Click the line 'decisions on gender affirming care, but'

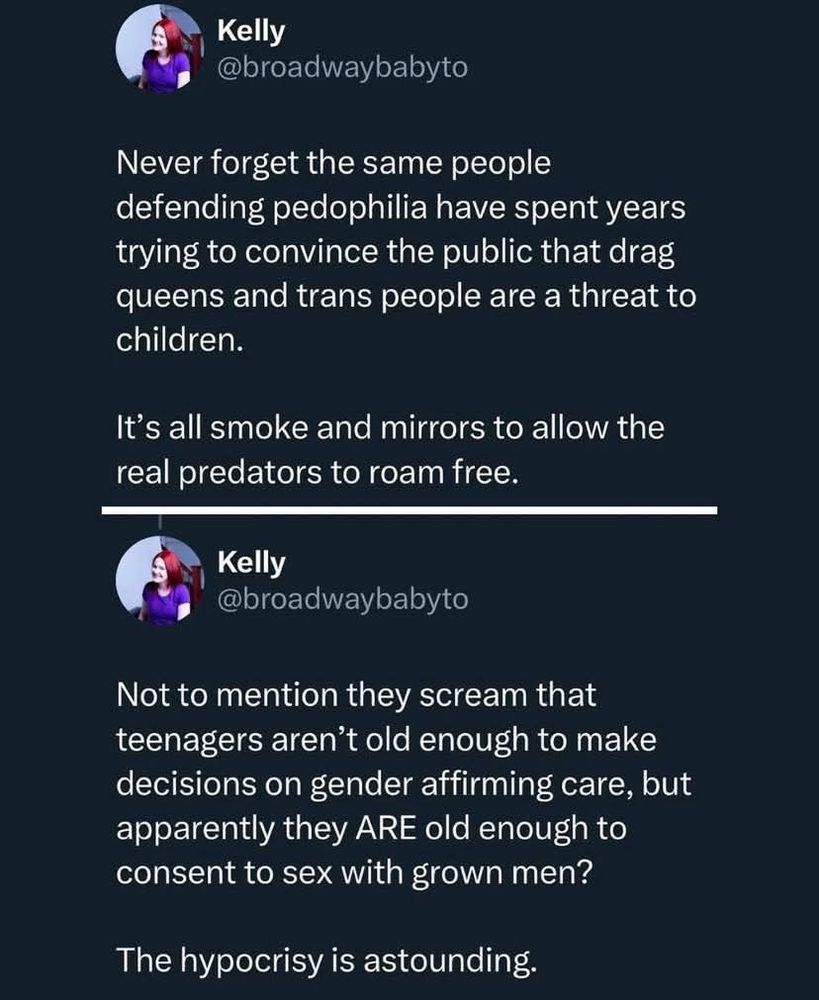click(403, 784)
